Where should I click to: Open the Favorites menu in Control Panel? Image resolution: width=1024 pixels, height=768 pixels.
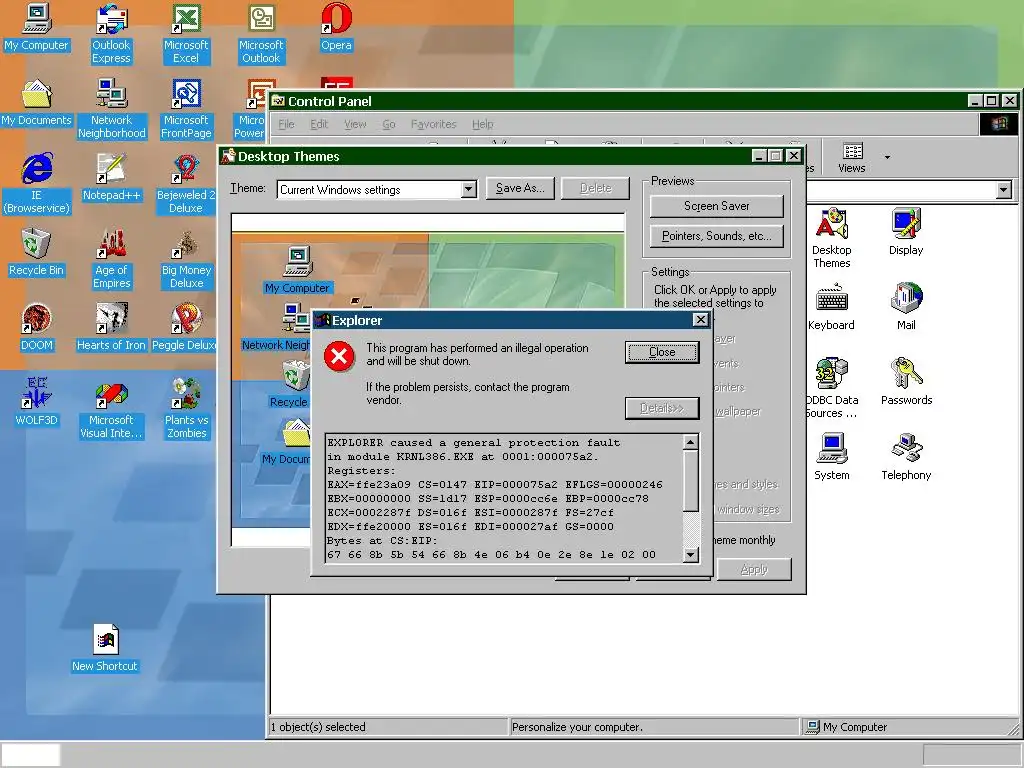tap(434, 124)
